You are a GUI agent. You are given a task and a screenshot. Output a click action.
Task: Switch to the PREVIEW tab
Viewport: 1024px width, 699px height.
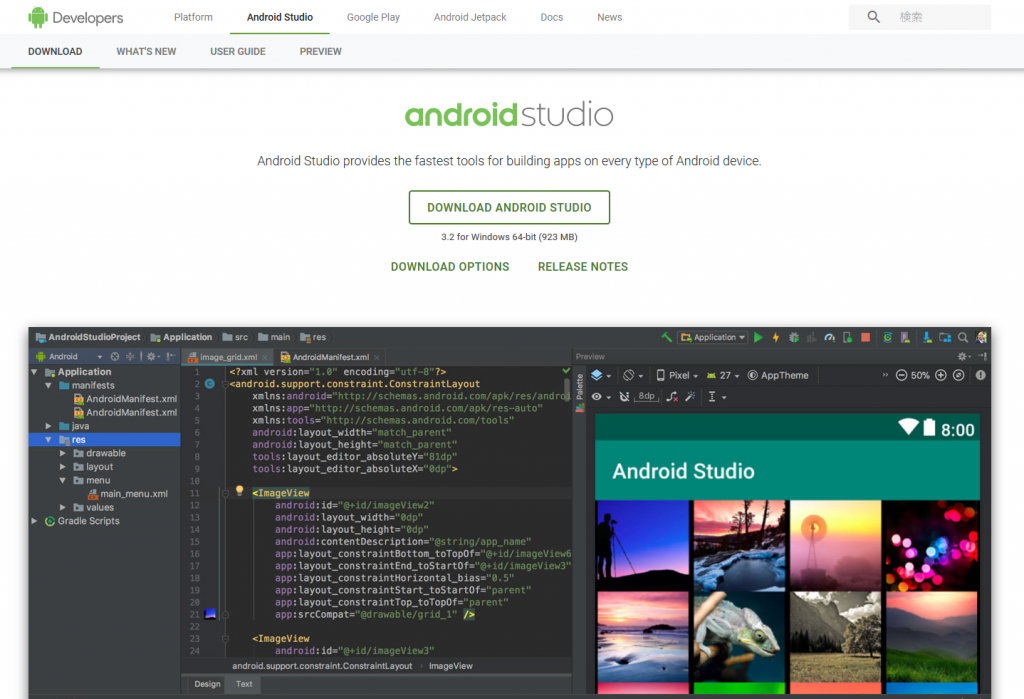[321, 51]
